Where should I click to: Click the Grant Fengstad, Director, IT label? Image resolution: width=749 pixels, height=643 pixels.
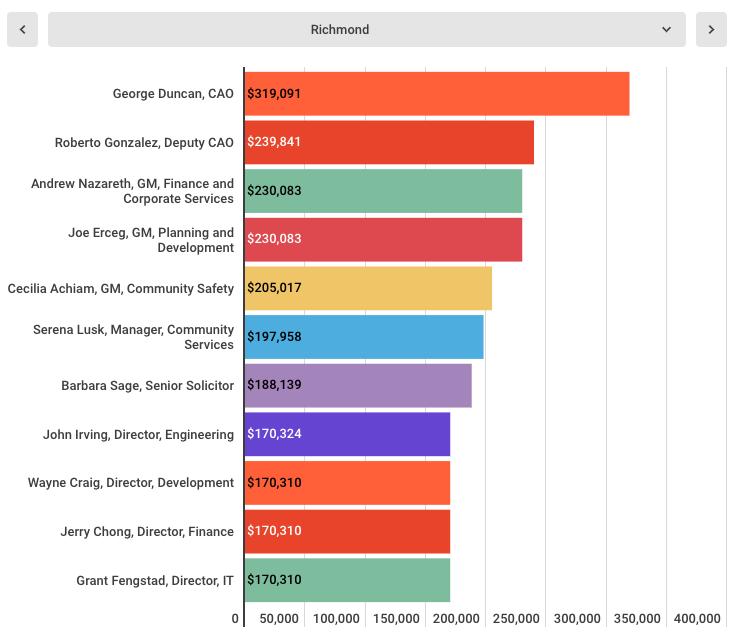tap(155, 581)
